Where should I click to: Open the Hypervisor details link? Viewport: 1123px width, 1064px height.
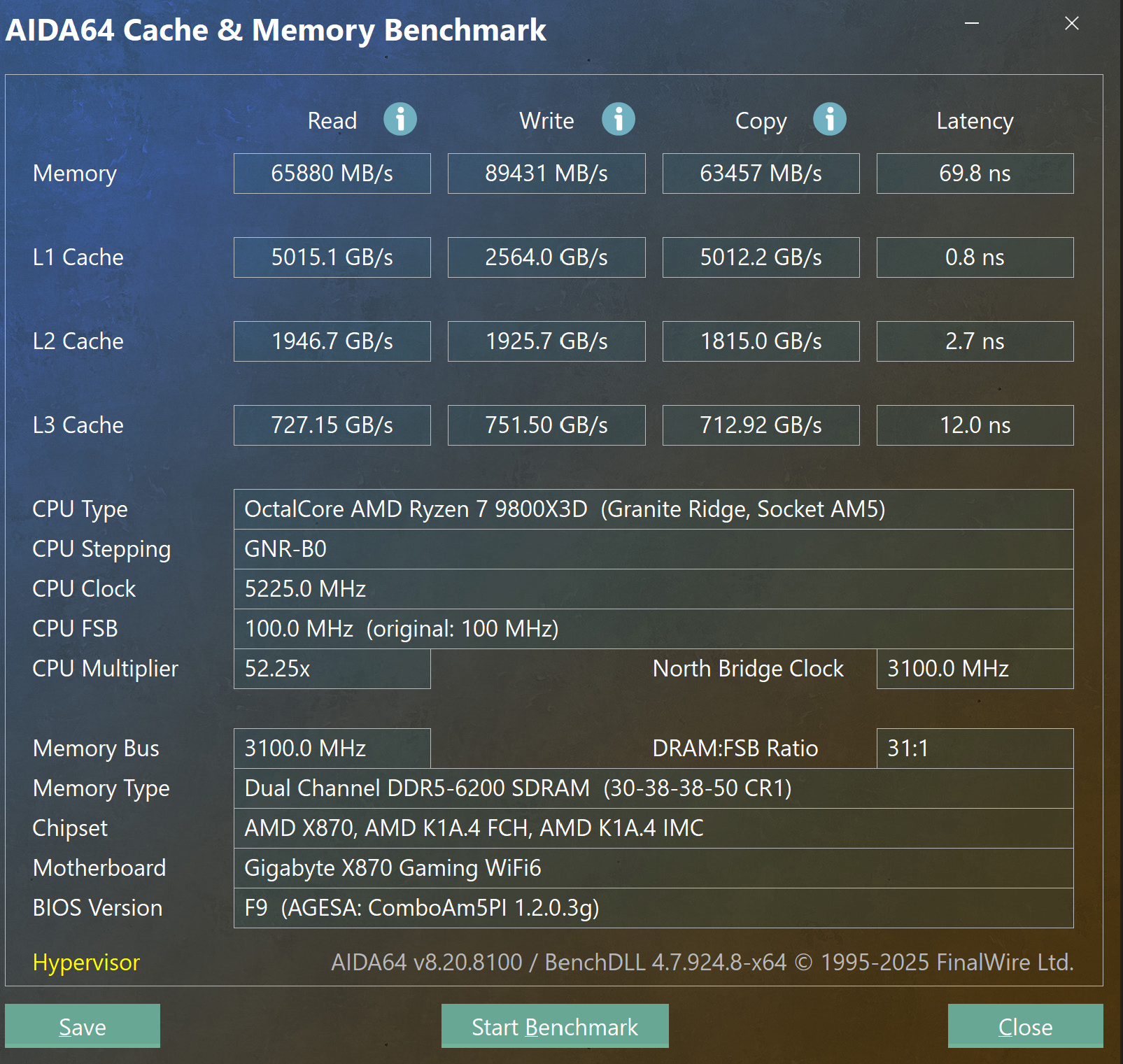pos(85,963)
